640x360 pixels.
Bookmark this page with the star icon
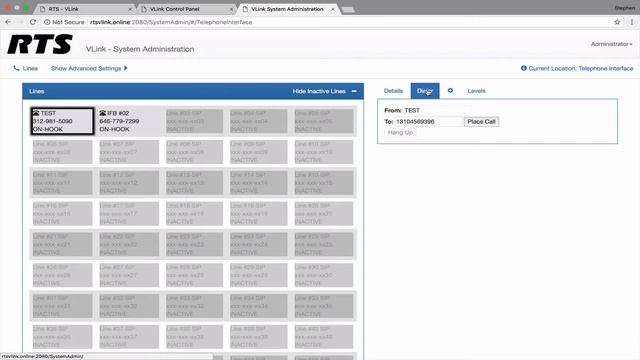coord(617,22)
